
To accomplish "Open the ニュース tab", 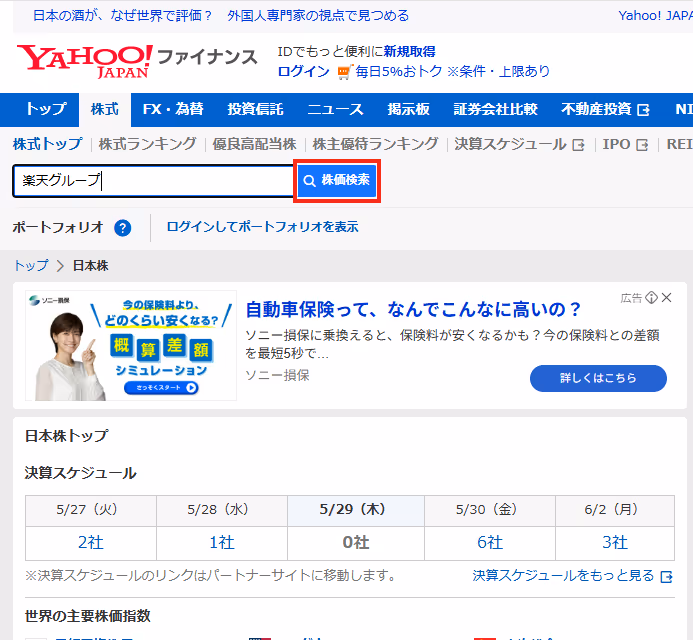I will coord(335,109).
